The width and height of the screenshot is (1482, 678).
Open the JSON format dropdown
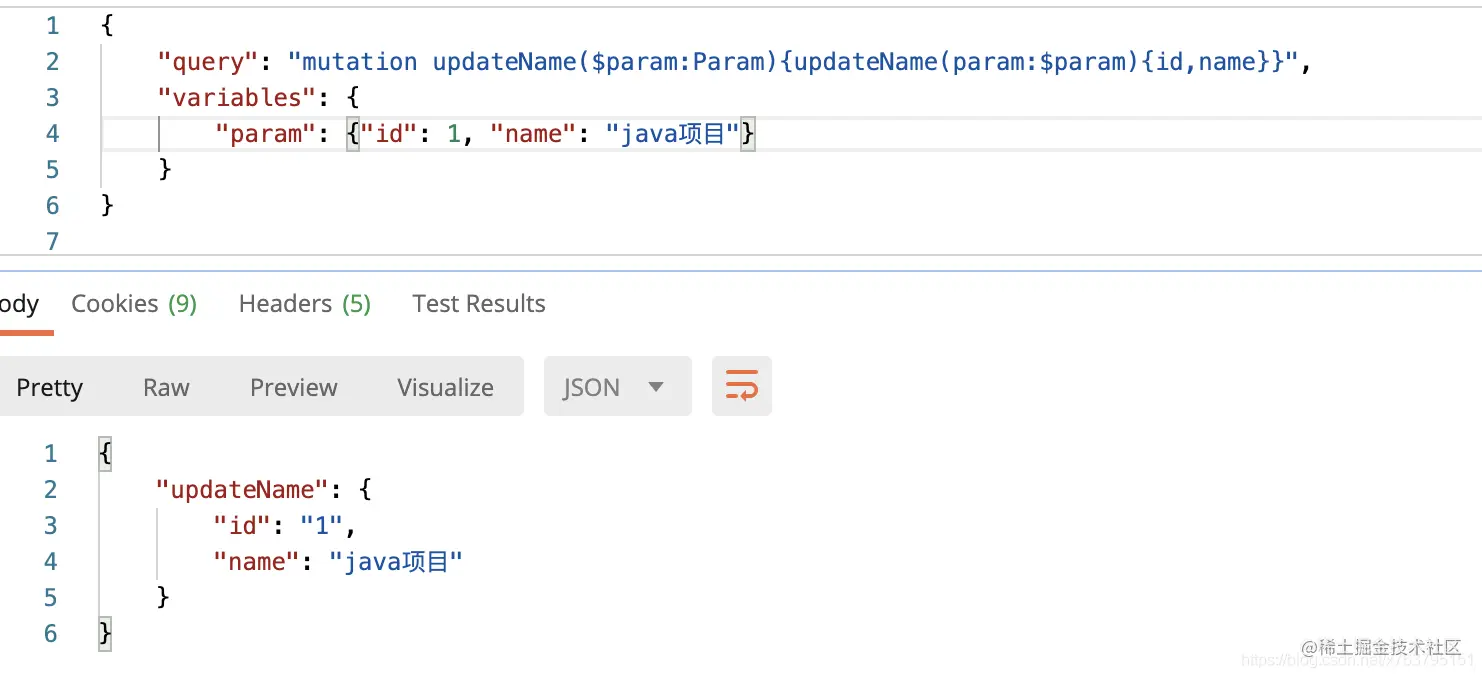pos(617,386)
